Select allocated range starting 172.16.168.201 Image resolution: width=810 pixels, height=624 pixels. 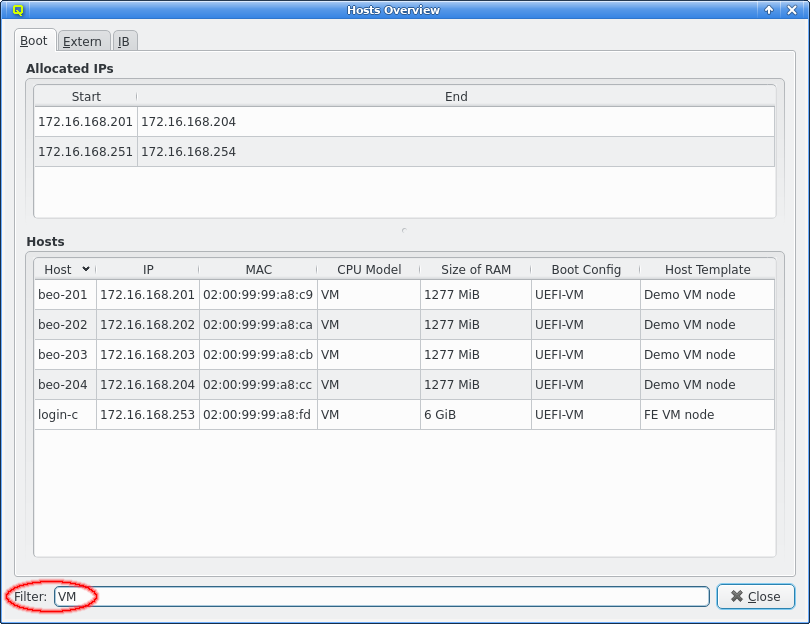[x=85, y=122]
